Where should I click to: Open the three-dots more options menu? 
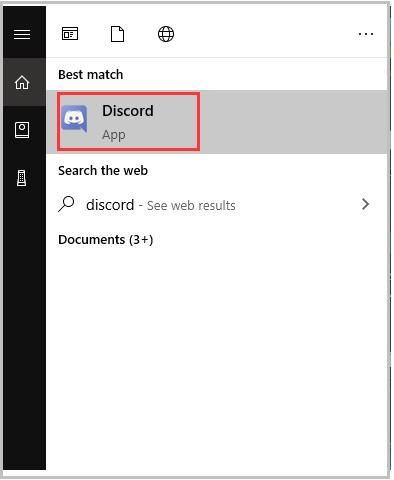[366, 34]
